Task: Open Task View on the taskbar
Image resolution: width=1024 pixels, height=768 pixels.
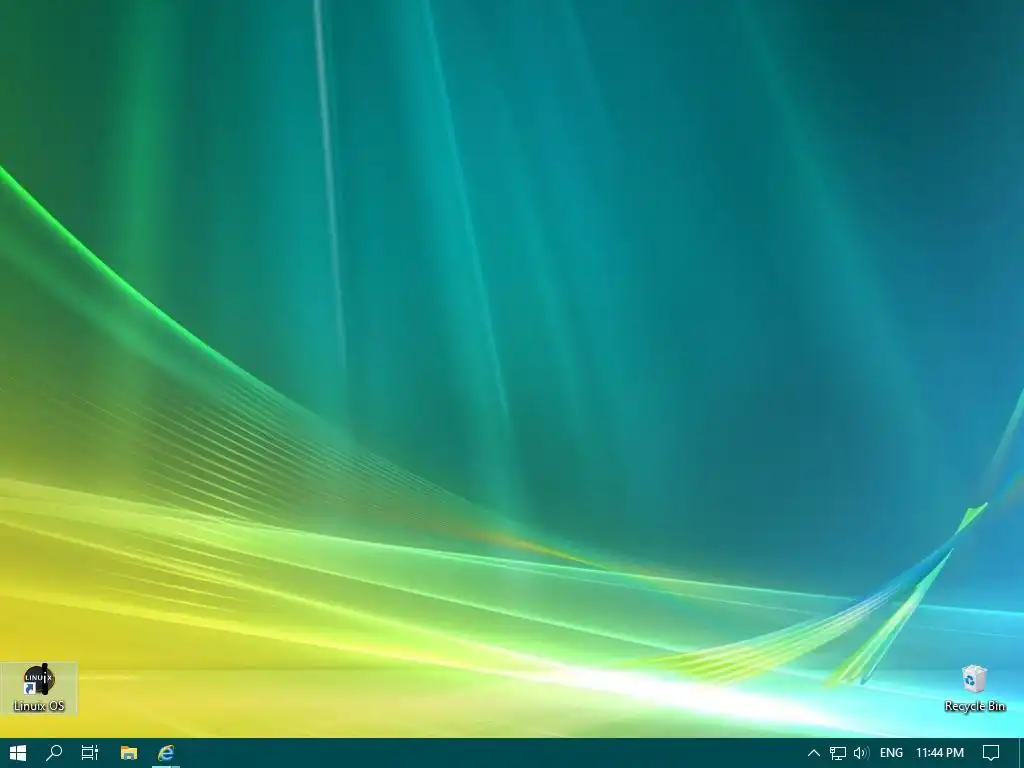Action: pos(89,753)
